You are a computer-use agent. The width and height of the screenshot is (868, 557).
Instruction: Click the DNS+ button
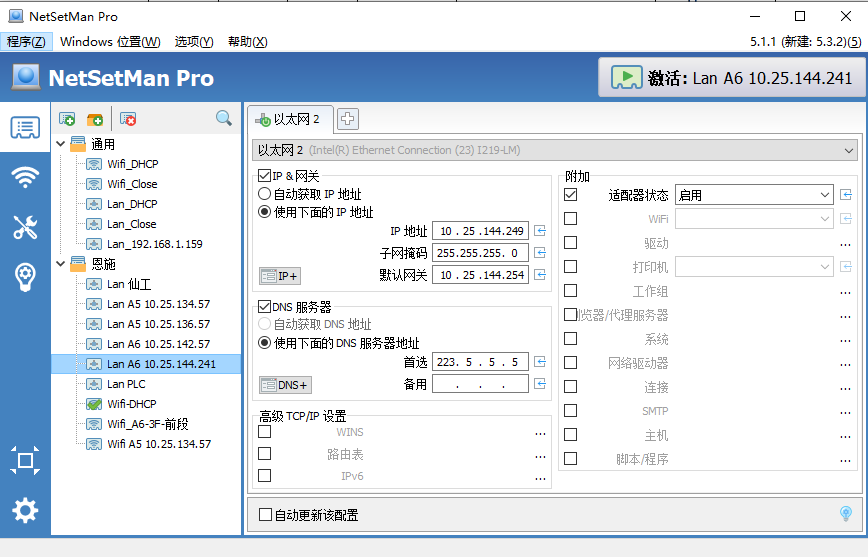[285, 385]
